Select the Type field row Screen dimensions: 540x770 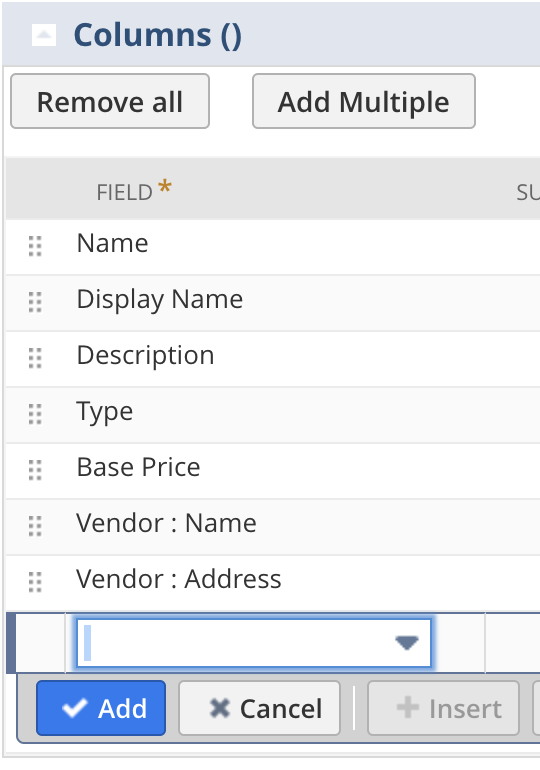273,415
